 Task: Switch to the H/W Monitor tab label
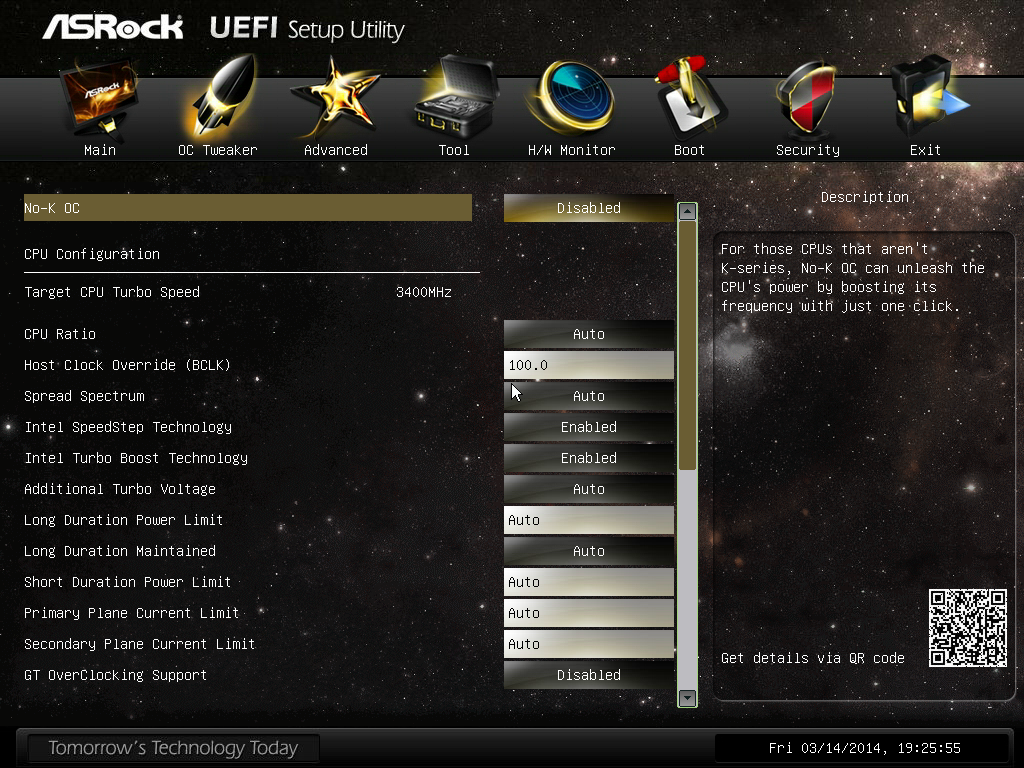point(571,150)
